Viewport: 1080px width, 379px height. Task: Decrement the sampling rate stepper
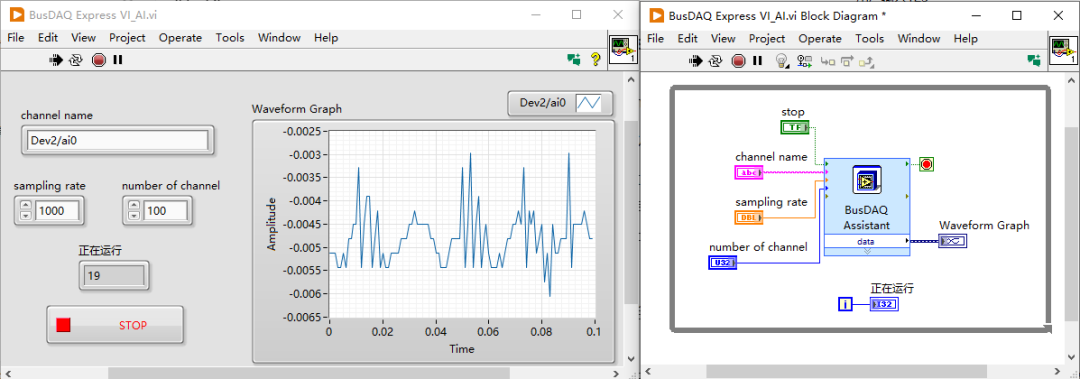(25, 215)
